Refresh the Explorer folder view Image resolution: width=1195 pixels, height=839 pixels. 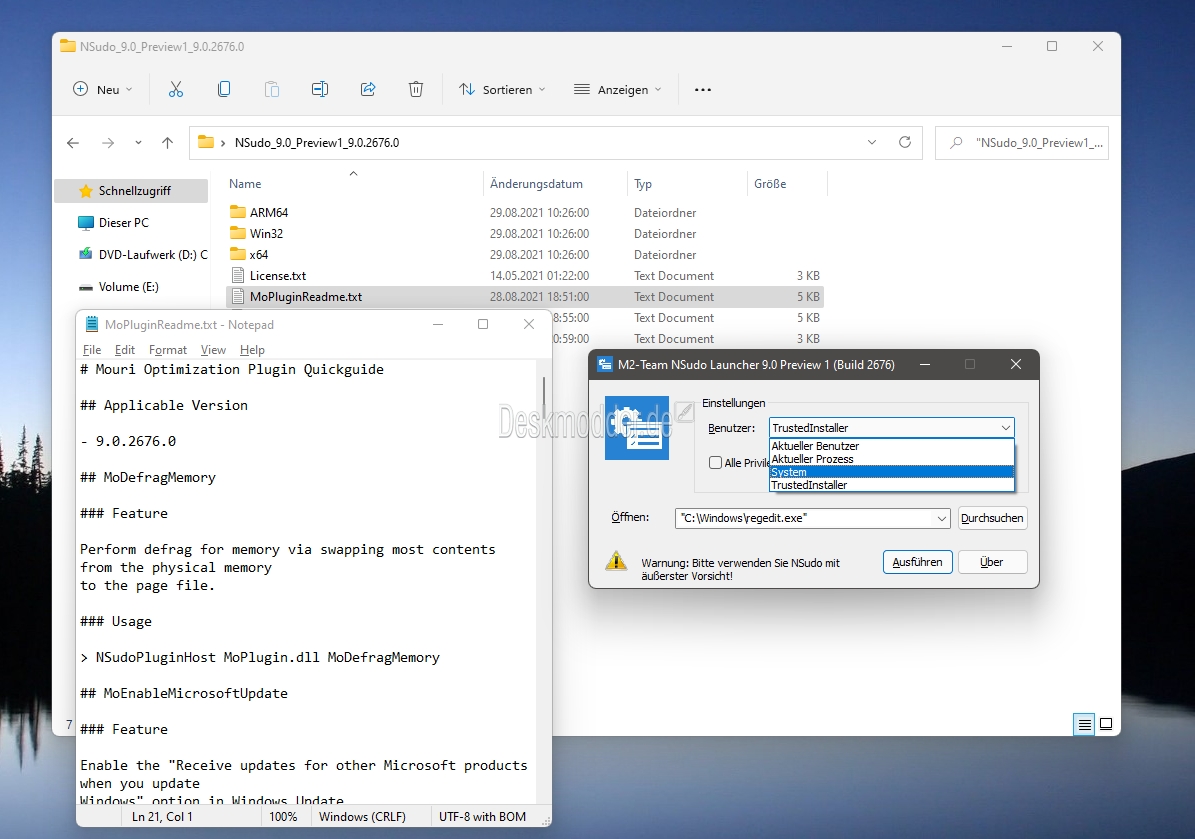tap(905, 142)
